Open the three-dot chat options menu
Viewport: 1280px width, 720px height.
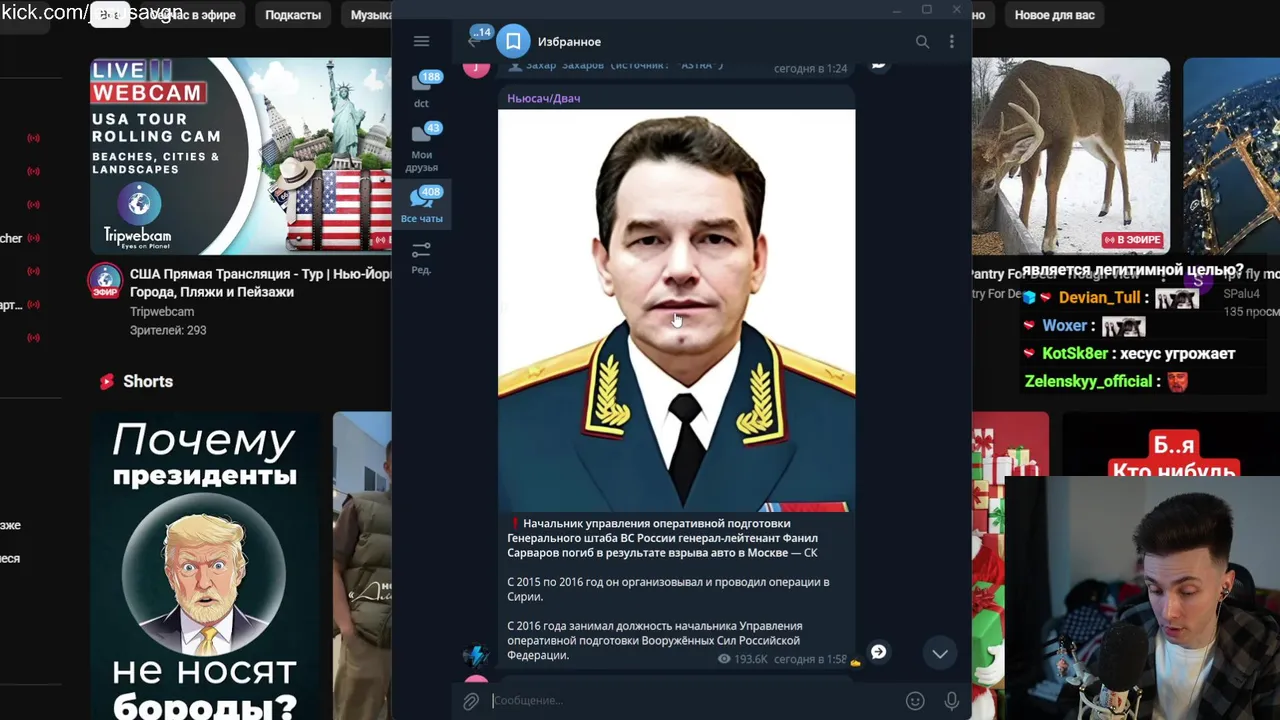click(x=951, y=41)
